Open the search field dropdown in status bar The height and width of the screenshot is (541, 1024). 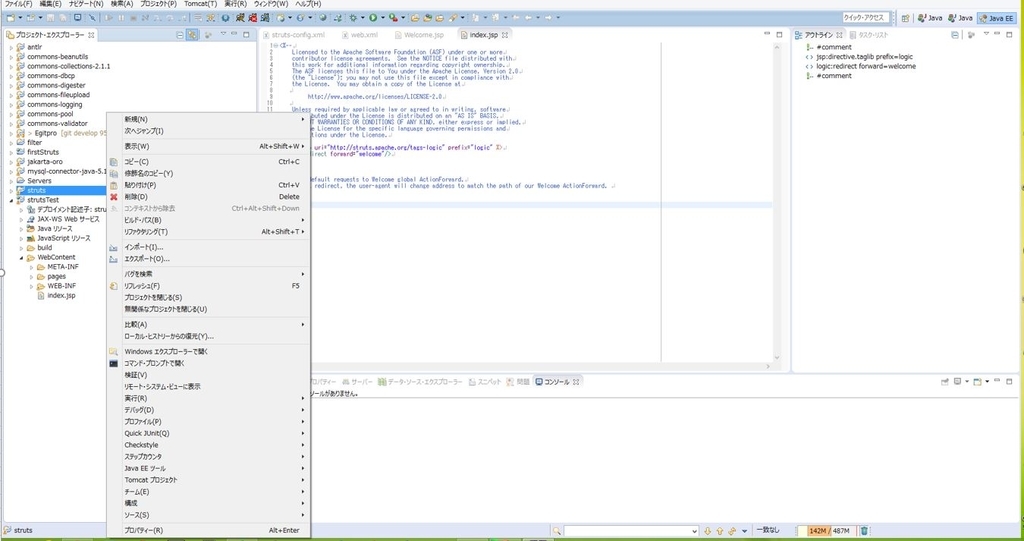pyautogui.click(x=694, y=531)
